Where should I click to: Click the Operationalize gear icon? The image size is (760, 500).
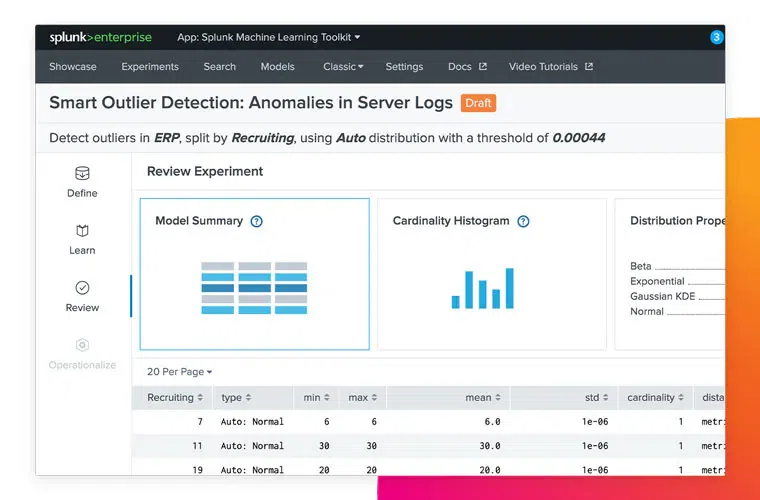click(82, 345)
